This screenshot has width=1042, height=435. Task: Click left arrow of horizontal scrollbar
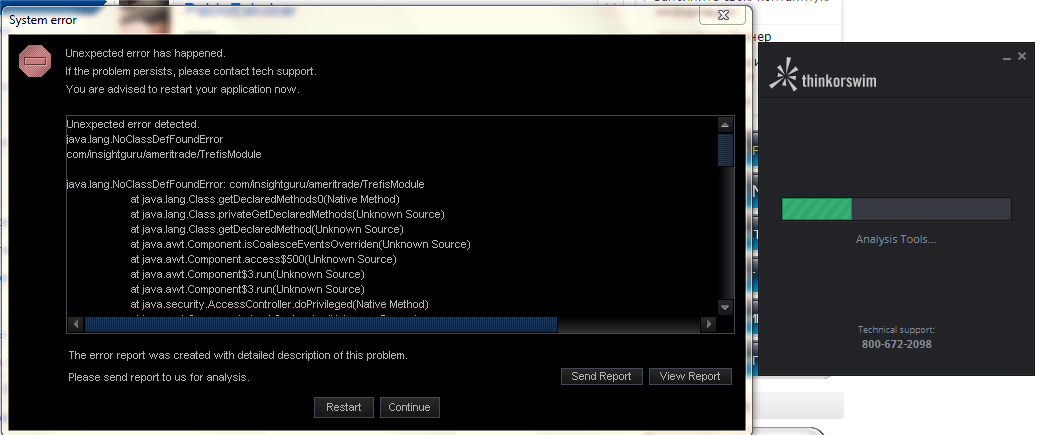pyautogui.click(x=76, y=324)
